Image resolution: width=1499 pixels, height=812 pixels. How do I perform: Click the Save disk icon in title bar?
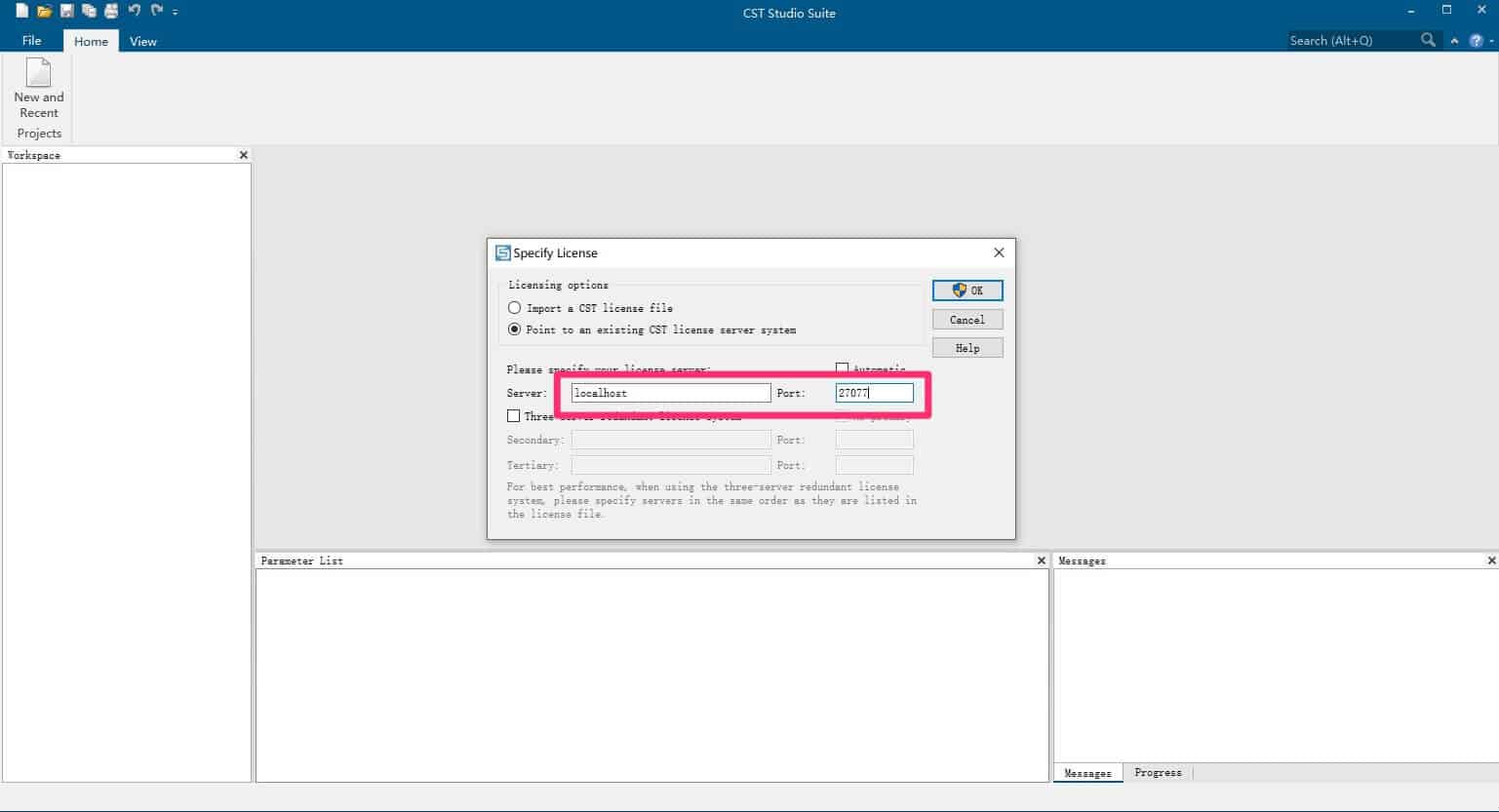[x=66, y=12]
